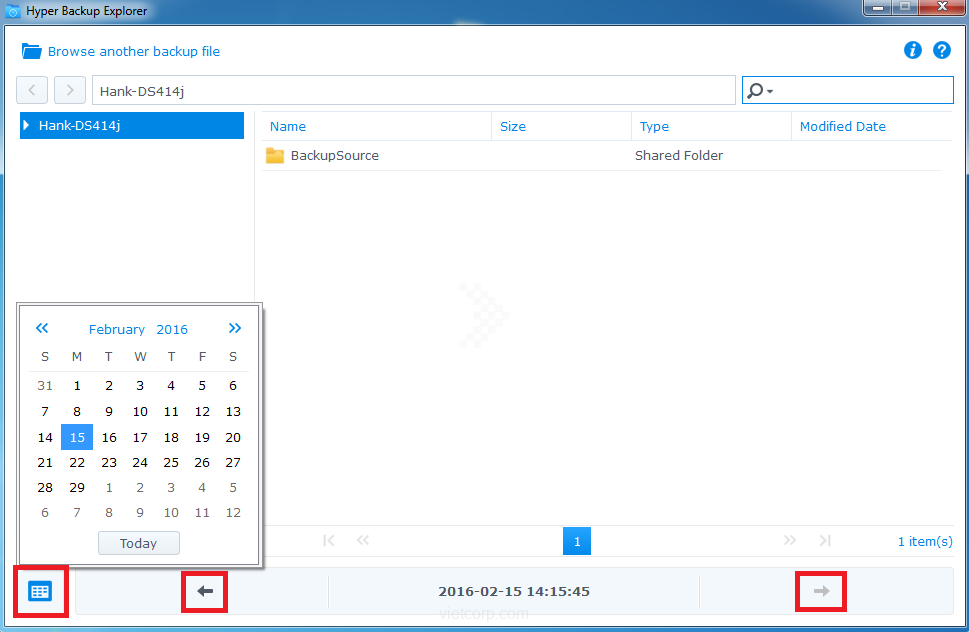Screen dimensions: 969x632
Task: Select page 1 in the pagination bar
Action: [576, 541]
